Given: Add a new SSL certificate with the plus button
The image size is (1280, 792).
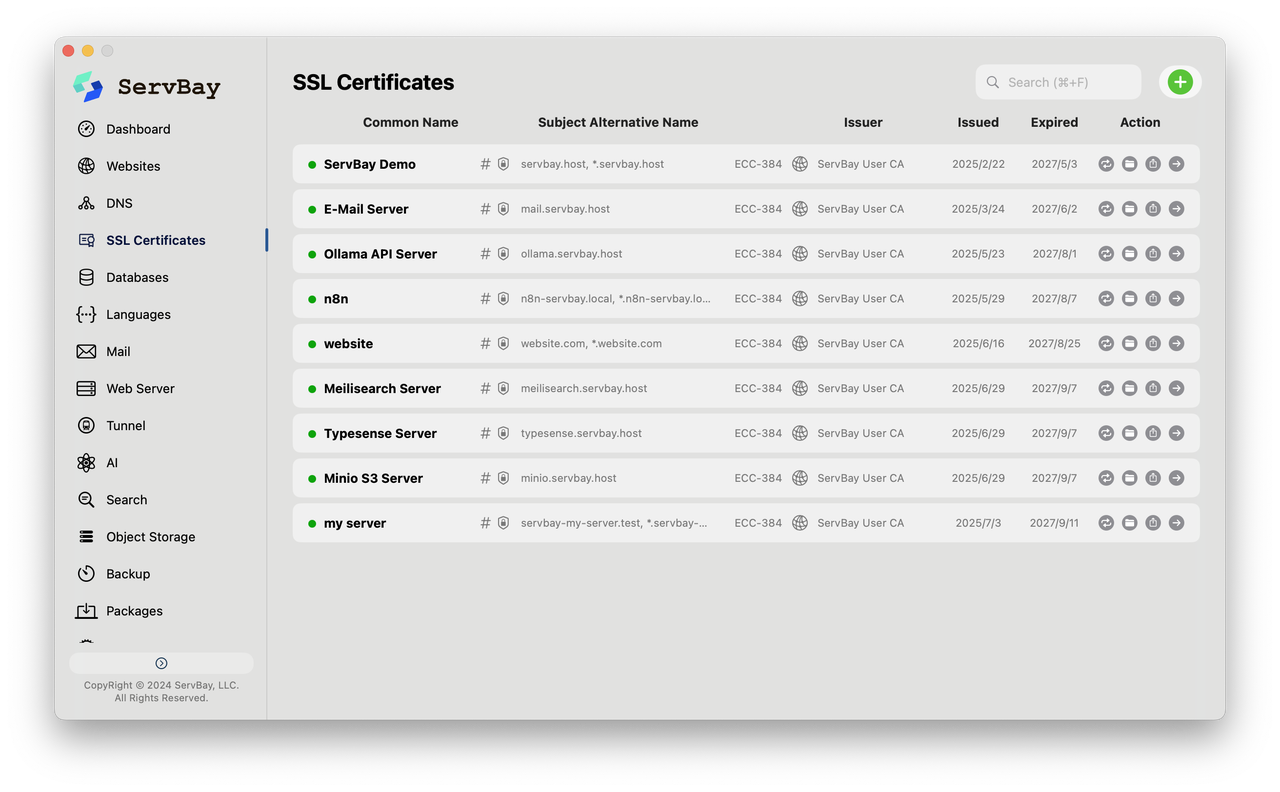Looking at the screenshot, I should coord(1180,82).
